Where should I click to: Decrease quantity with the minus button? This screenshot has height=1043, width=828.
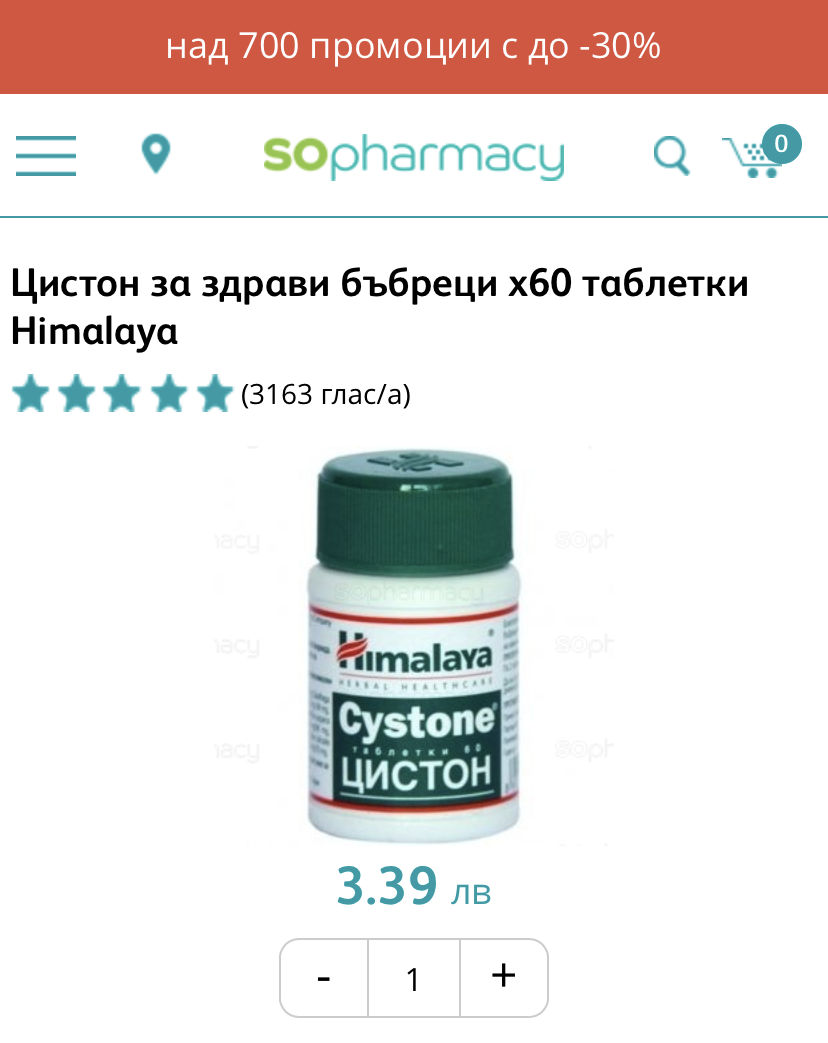click(x=324, y=978)
